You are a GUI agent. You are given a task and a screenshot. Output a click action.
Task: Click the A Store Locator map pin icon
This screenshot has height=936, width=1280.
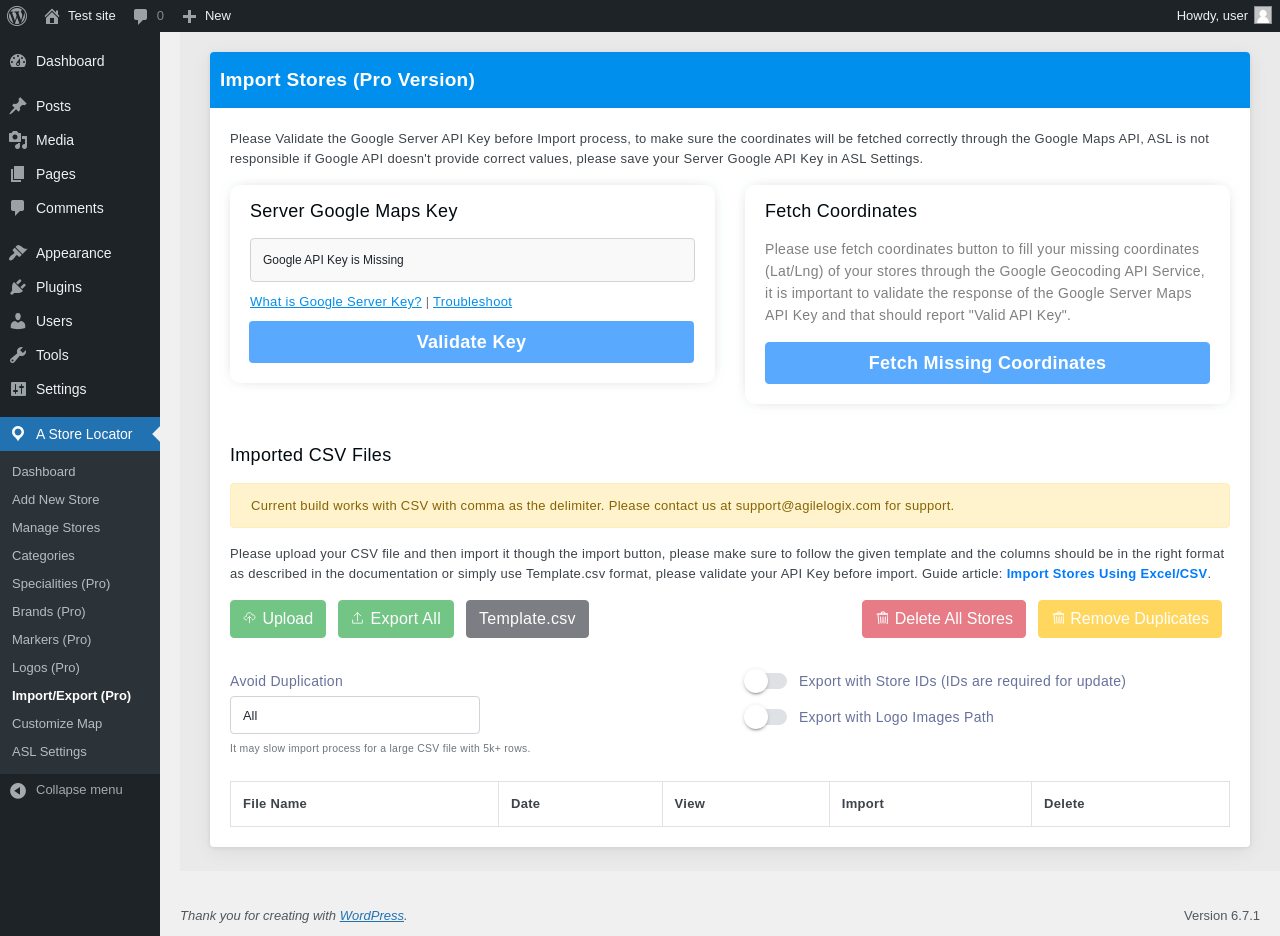point(18,434)
